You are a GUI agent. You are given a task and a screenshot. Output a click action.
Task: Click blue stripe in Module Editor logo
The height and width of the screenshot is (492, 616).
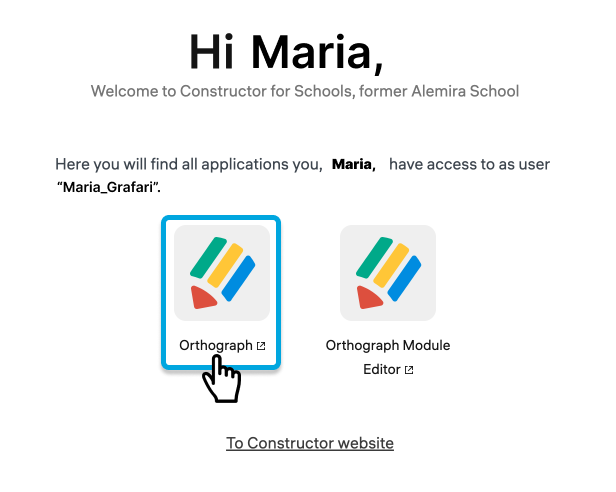[x=405, y=279]
